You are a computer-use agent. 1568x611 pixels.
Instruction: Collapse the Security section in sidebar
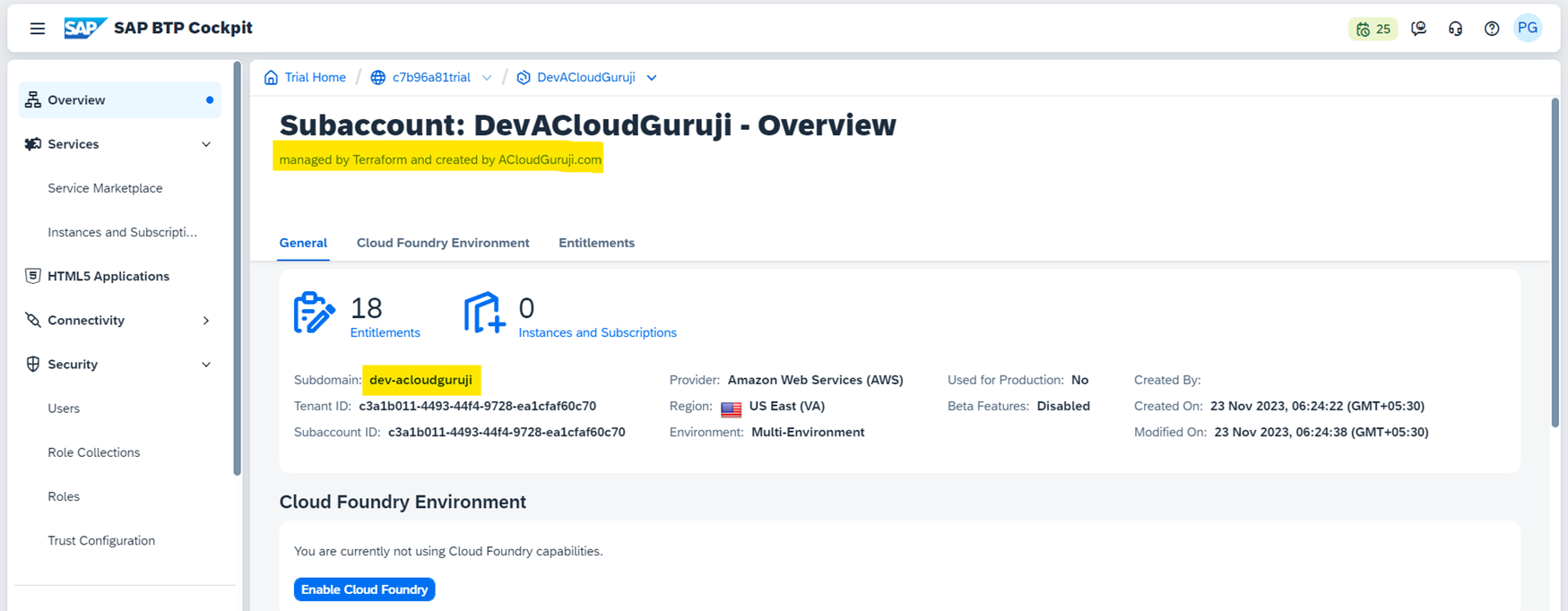(206, 365)
